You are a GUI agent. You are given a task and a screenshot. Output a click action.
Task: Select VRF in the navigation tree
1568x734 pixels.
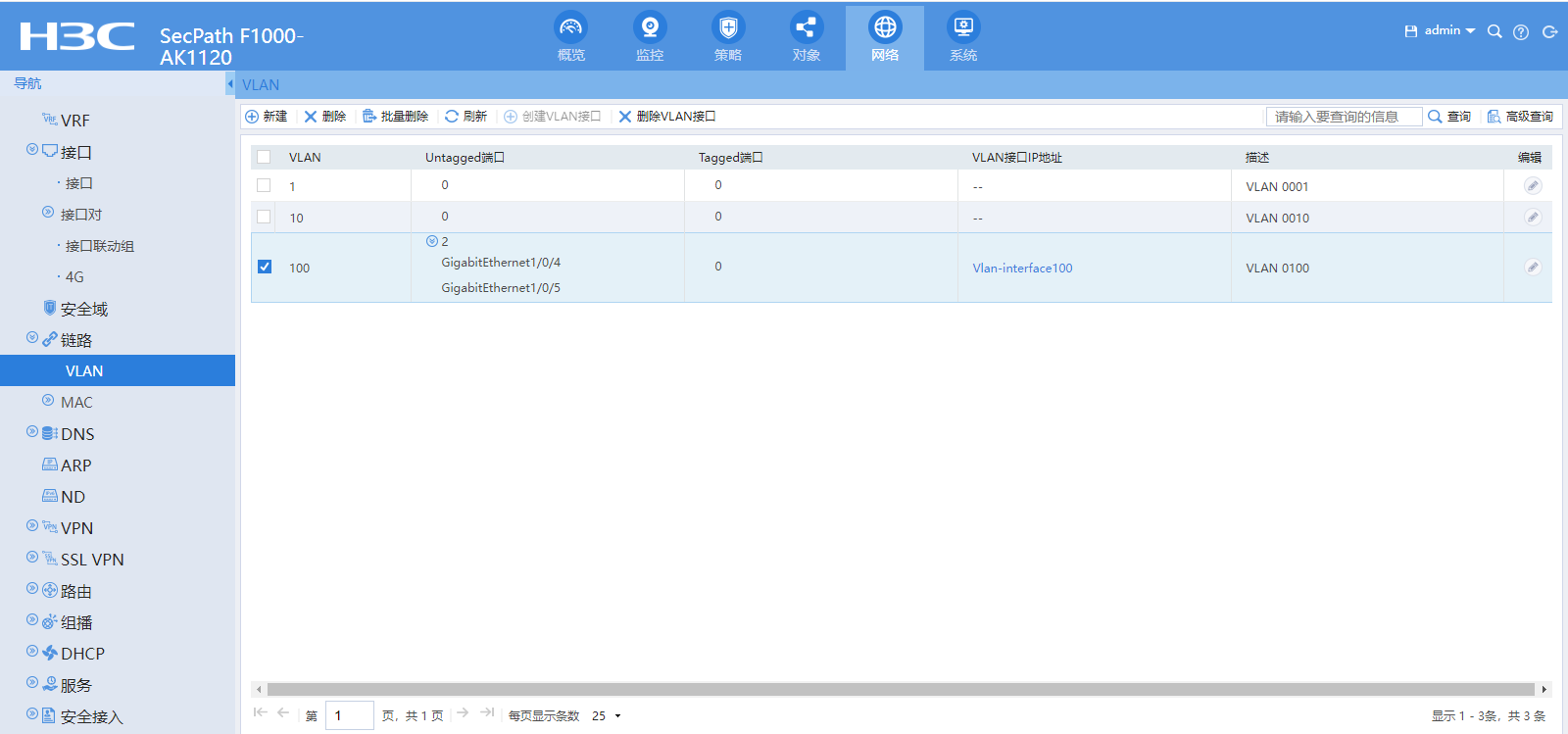(74, 121)
